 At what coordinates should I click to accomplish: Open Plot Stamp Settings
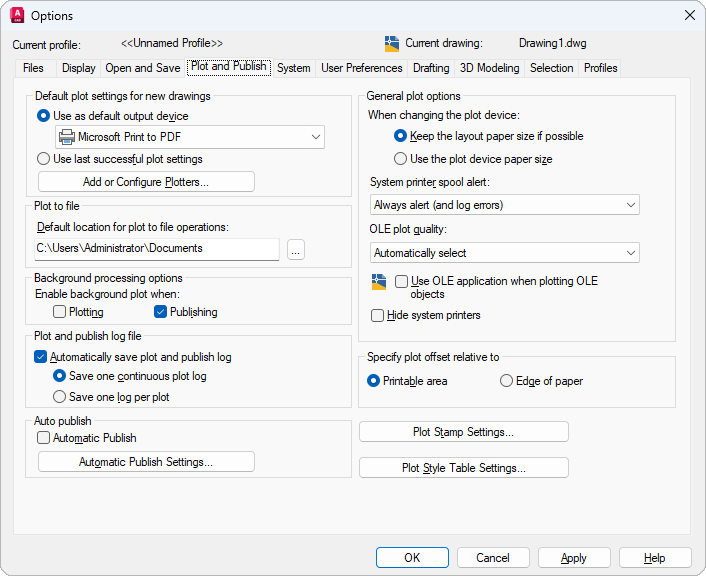463,432
